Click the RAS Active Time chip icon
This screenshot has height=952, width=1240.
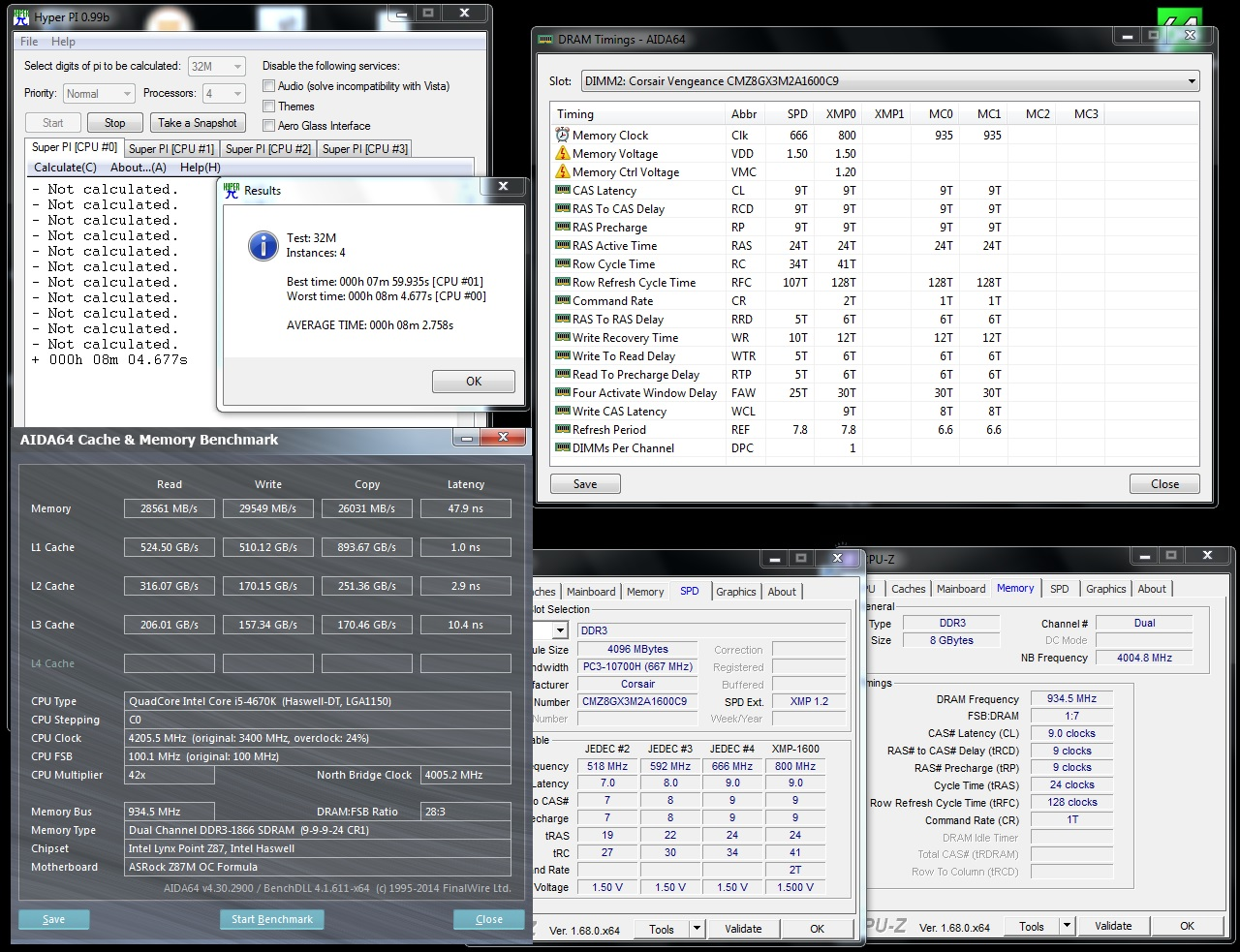[x=563, y=245]
